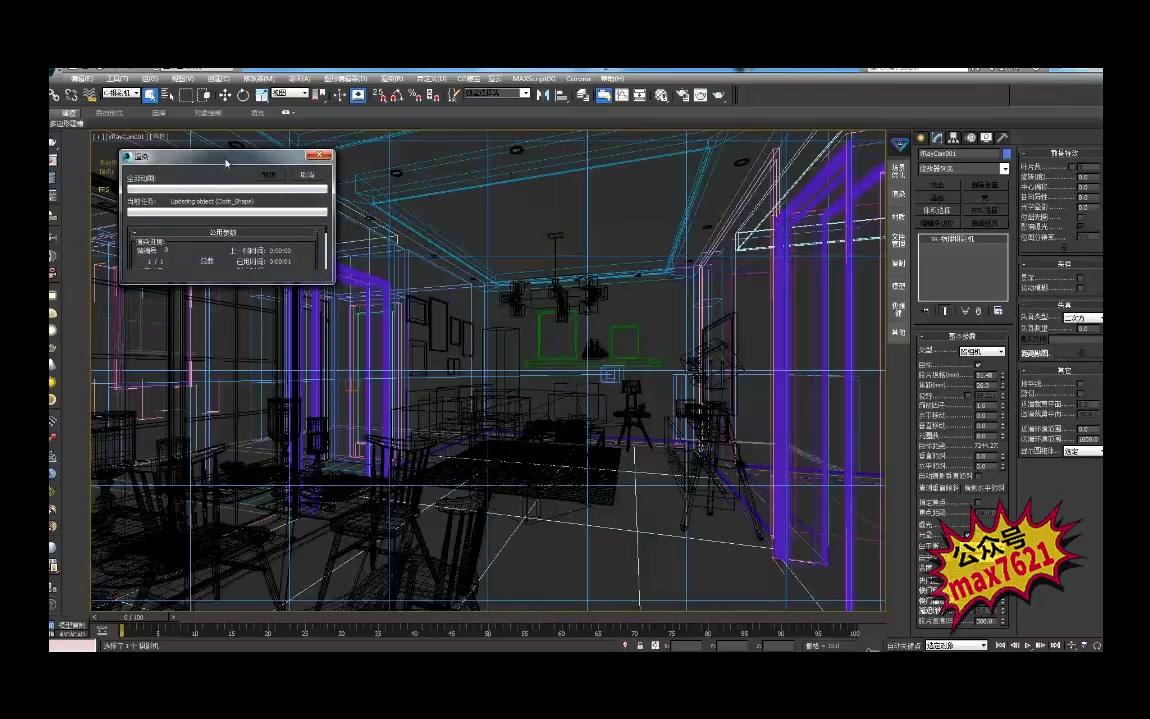
Task: Enable the Snaps Toggle magnet icon
Action: 380,95
